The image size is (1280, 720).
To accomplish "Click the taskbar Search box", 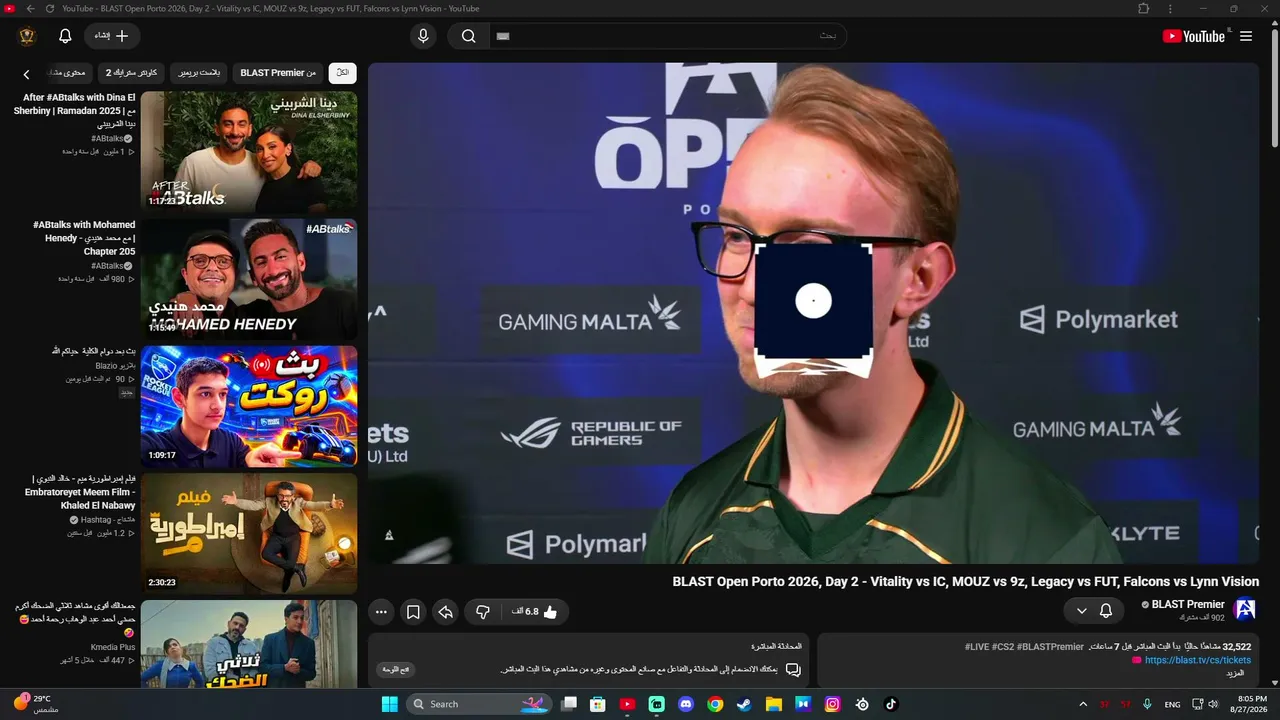I will tap(479, 704).
